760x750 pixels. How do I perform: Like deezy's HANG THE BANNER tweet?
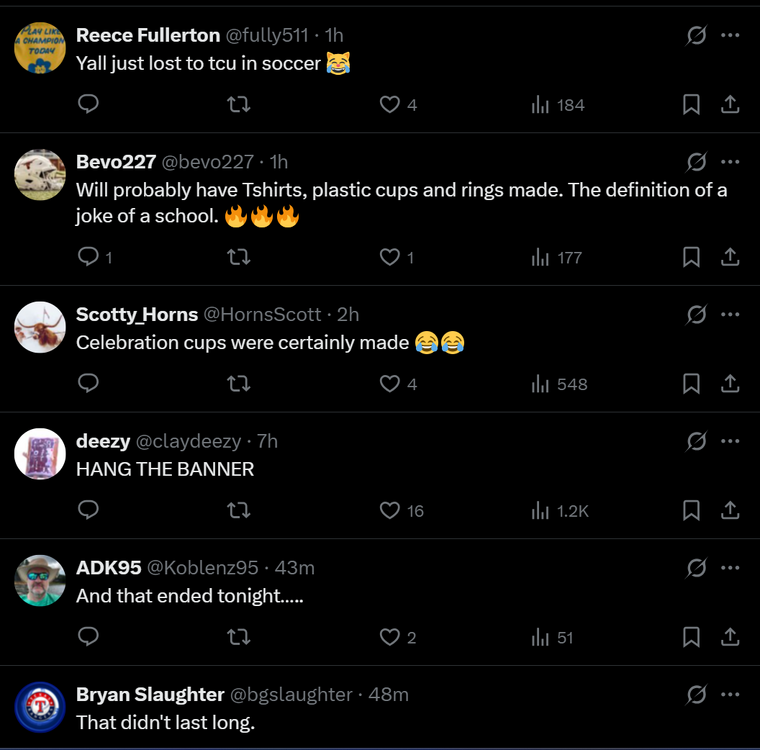[x=390, y=511]
